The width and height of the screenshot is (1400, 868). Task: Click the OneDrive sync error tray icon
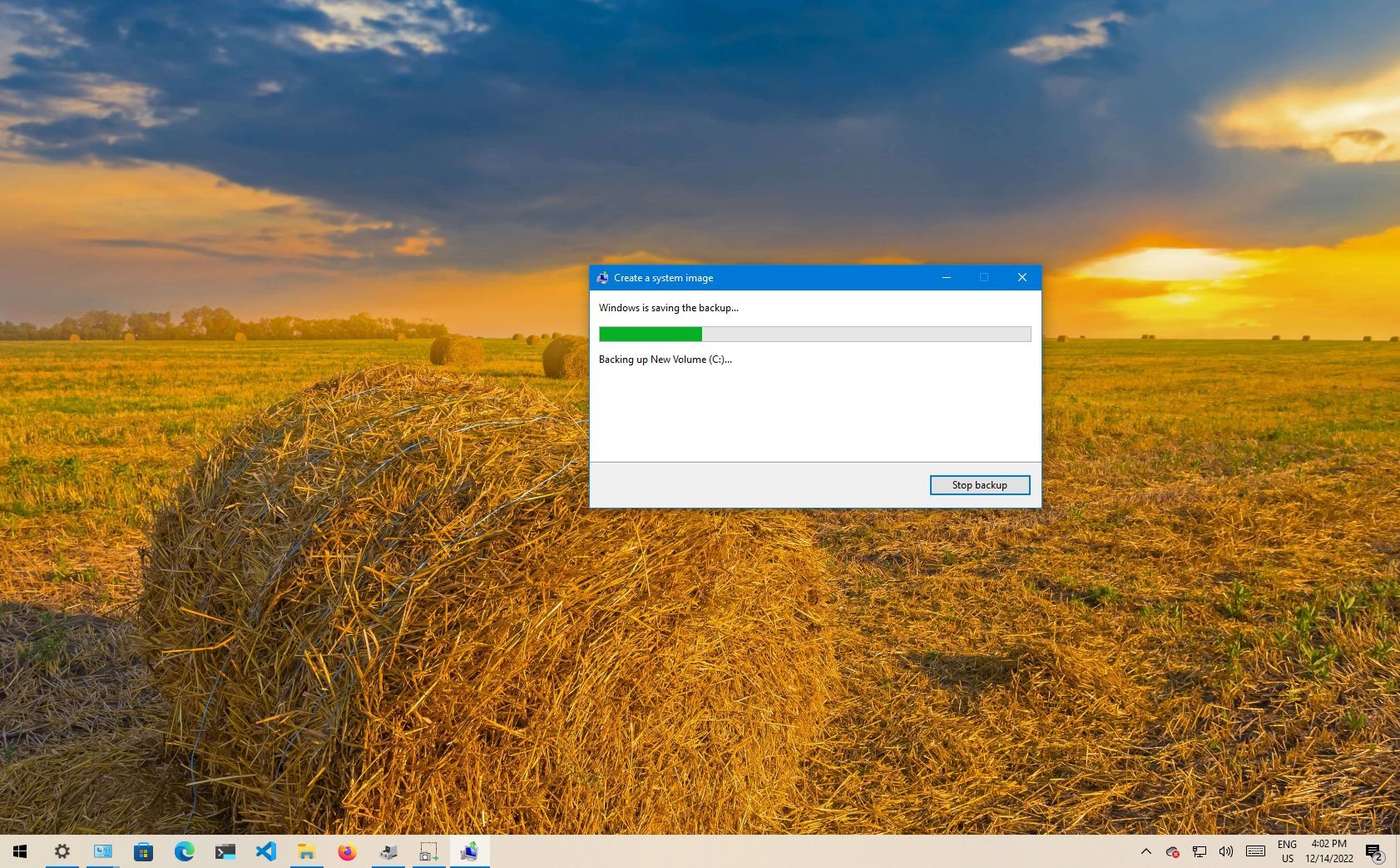[x=1172, y=851]
